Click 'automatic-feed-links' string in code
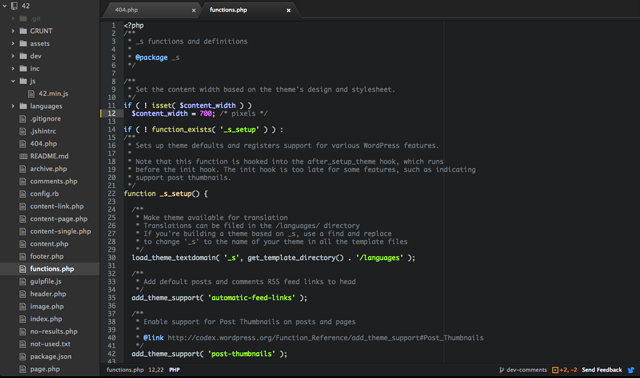This screenshot has height=378, width=640. 251,298
